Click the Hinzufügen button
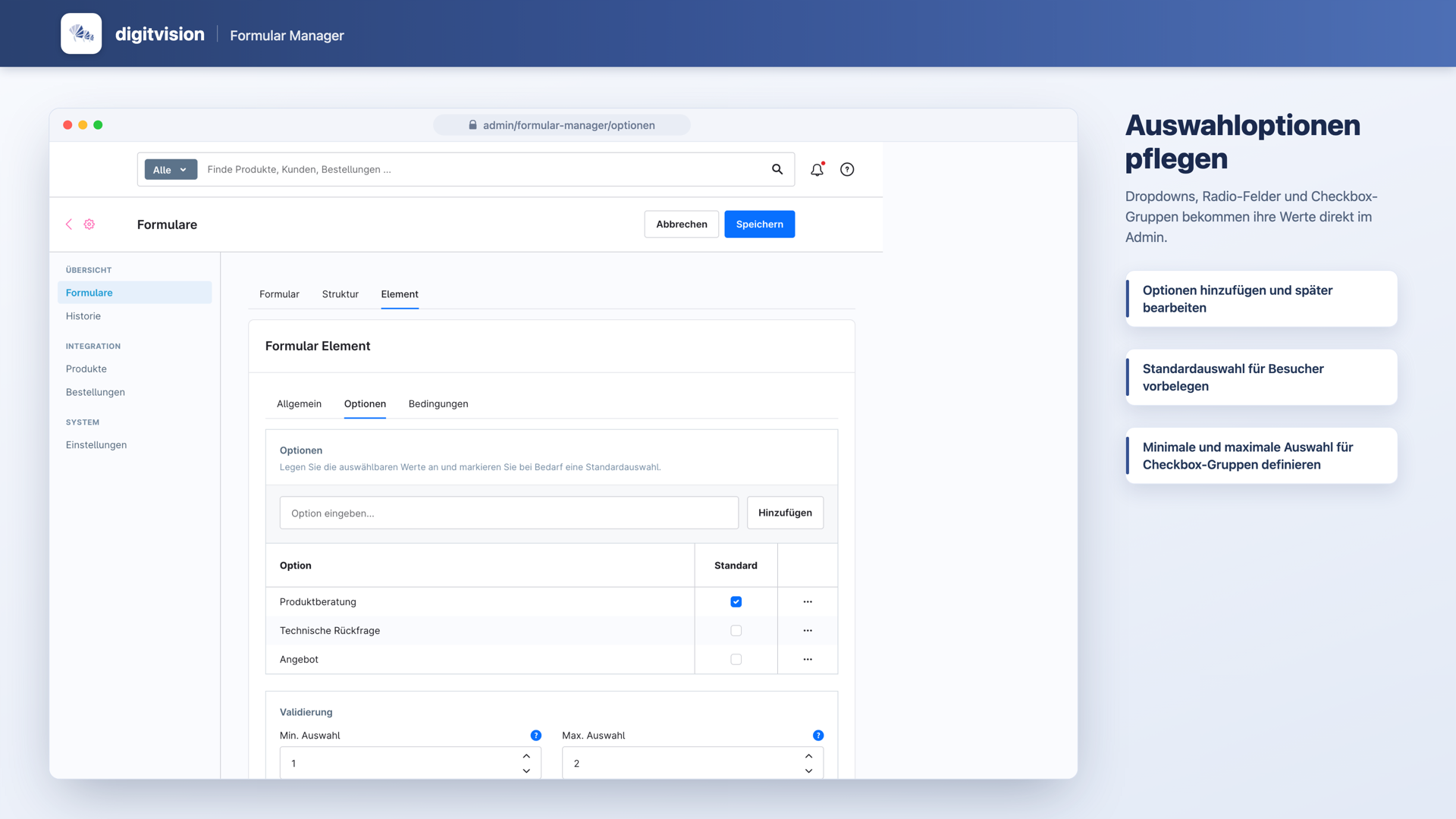This screenshot has width=1456, height=819. click(785, 513)
